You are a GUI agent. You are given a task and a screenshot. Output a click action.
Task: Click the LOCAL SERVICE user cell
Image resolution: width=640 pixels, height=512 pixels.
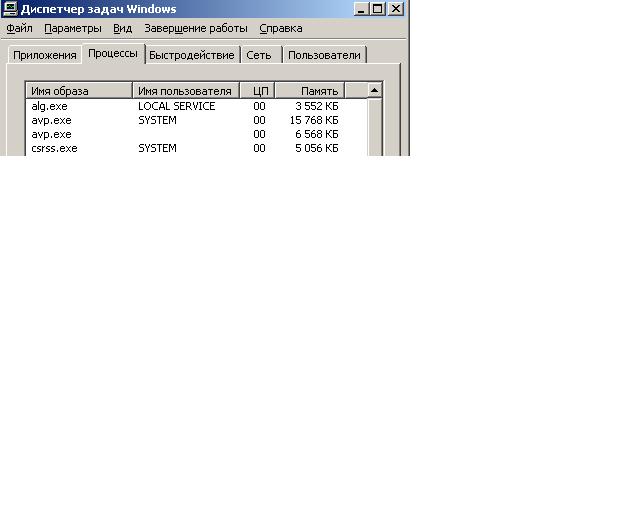176,106
